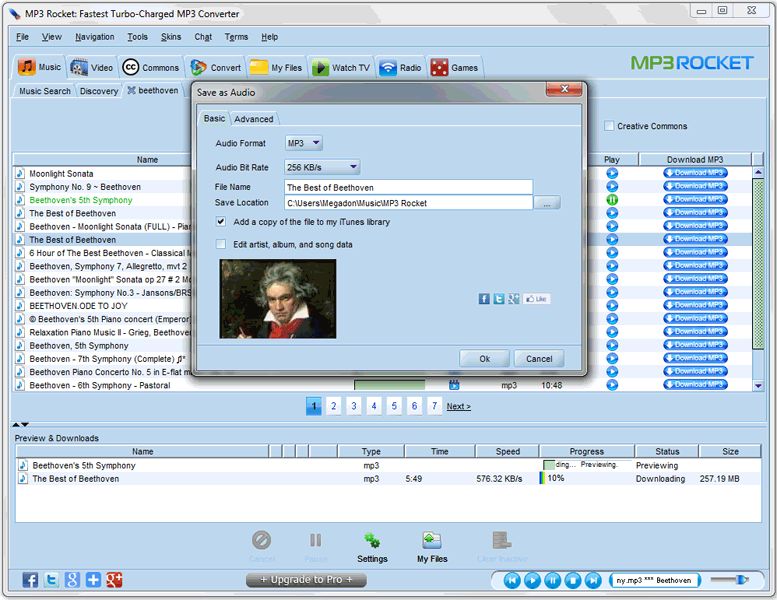
Task: Select The Best of Beethoven download row
Action: point(388,479)
